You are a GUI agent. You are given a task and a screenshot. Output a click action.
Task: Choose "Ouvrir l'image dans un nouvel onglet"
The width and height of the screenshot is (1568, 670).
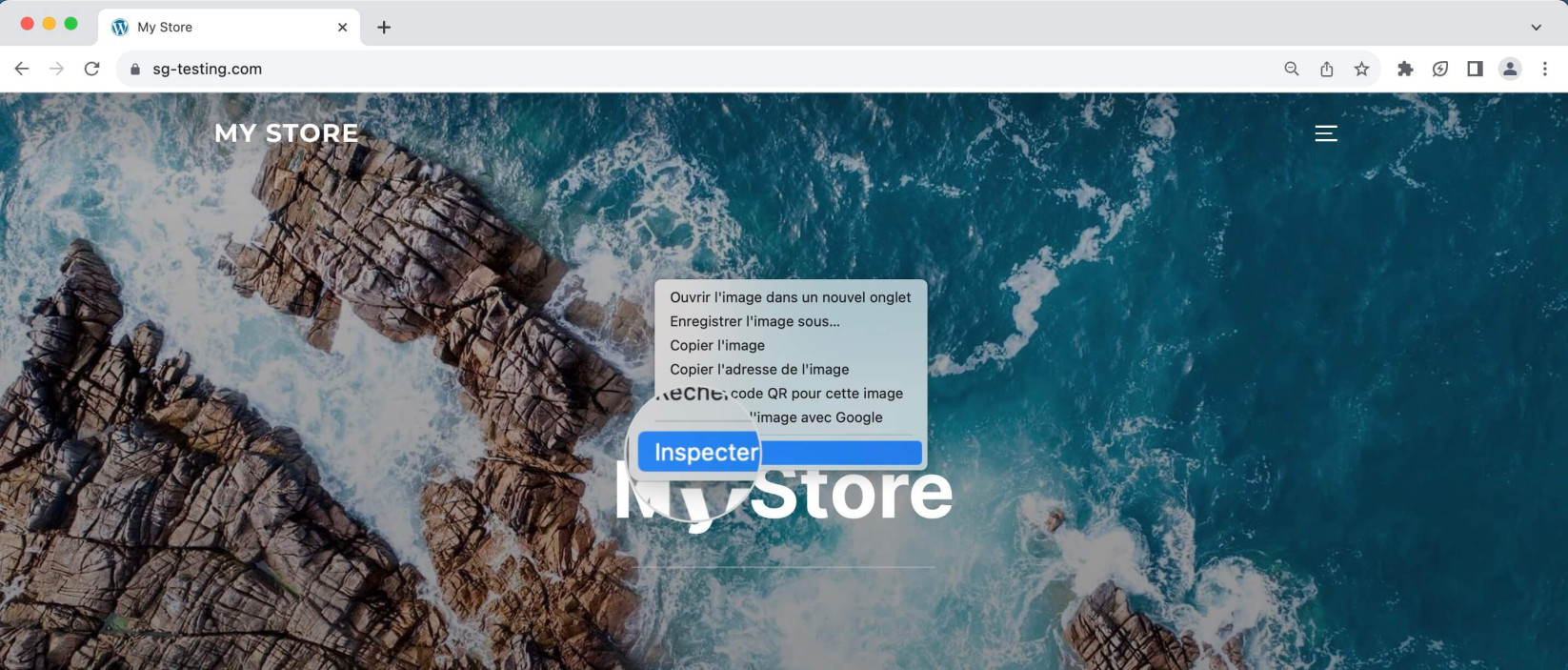(x=791, y=297)
